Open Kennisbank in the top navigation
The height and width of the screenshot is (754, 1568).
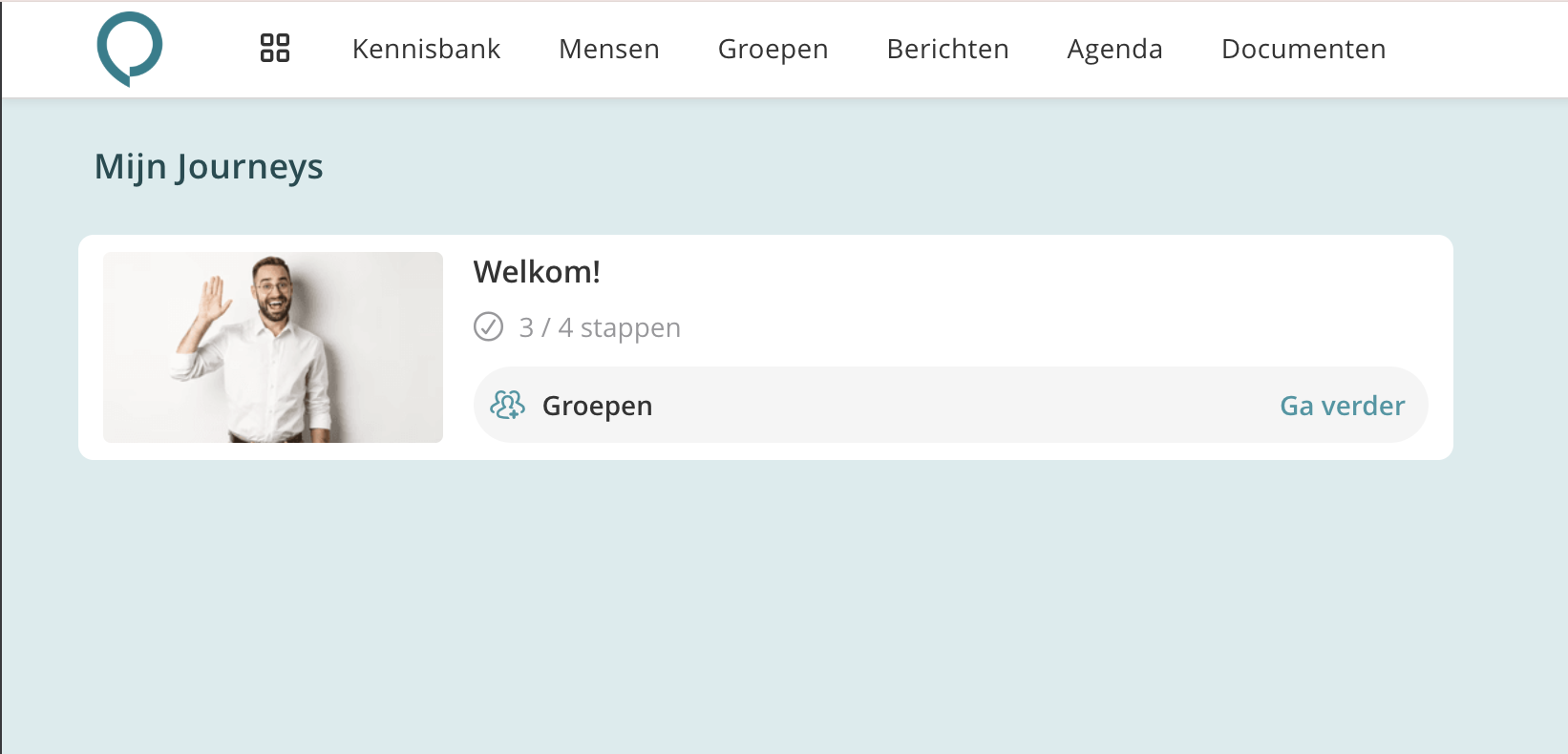click(426, 49)
